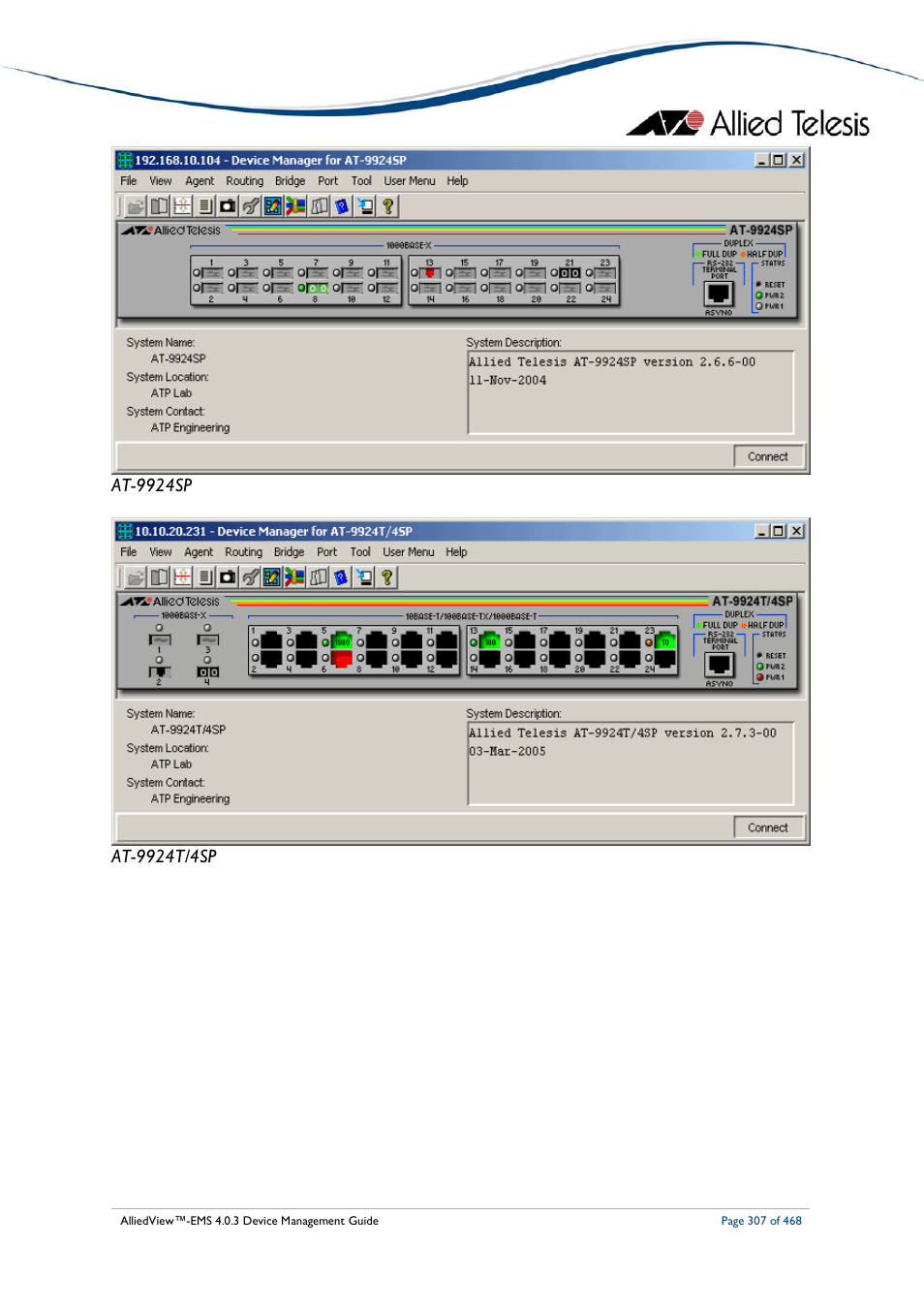Click Connect button in AT-9924T/4SP window
Viewport: 924px width, 1309px height.
click(x=768, y=827)
